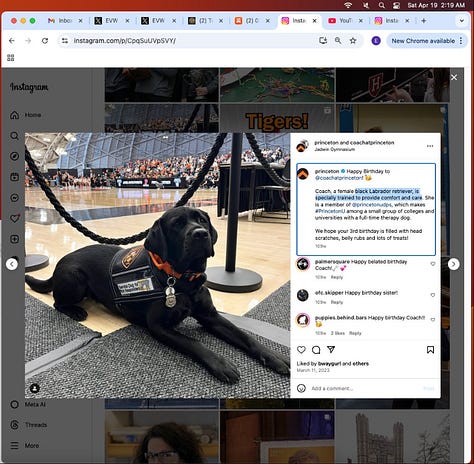Click the Instagram logo

coord(29,87)
